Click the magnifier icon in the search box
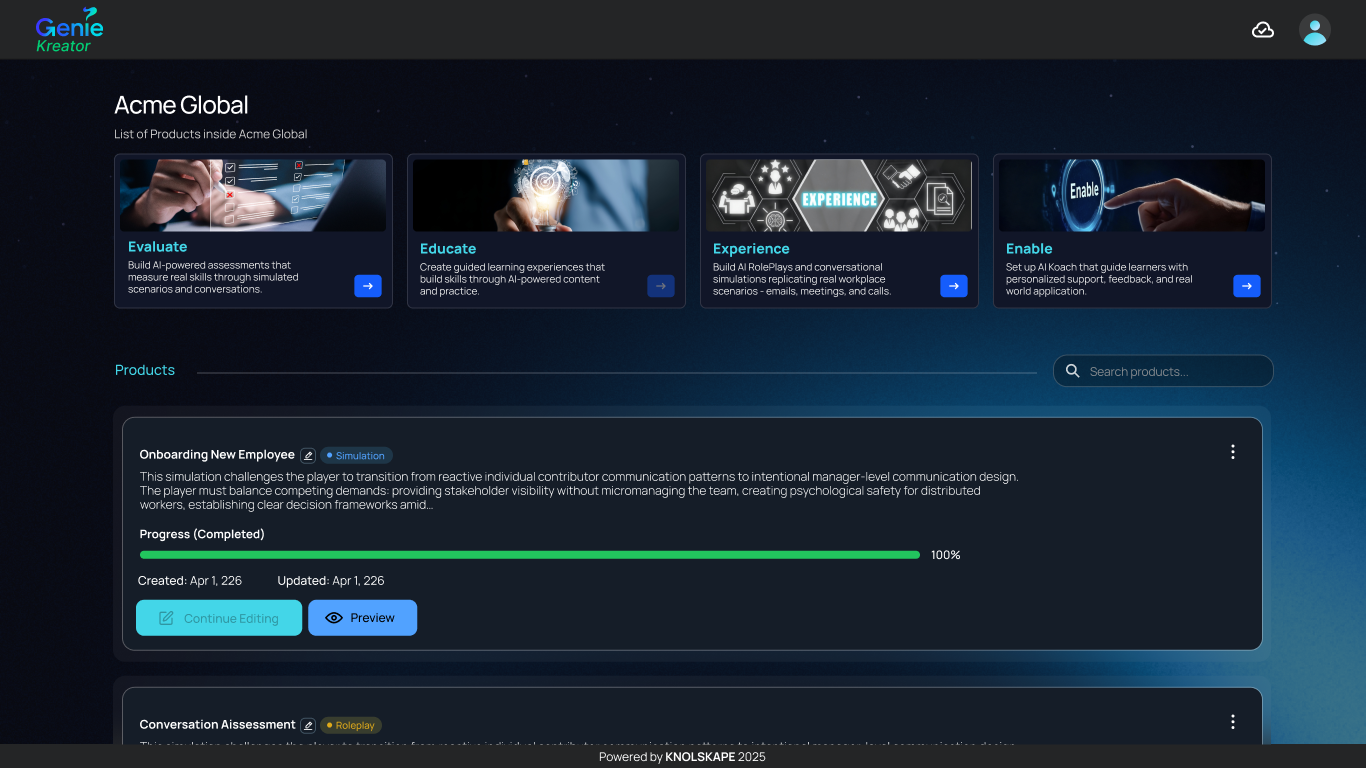This screenshot has width=1366, height=768. pos(1073,371)
